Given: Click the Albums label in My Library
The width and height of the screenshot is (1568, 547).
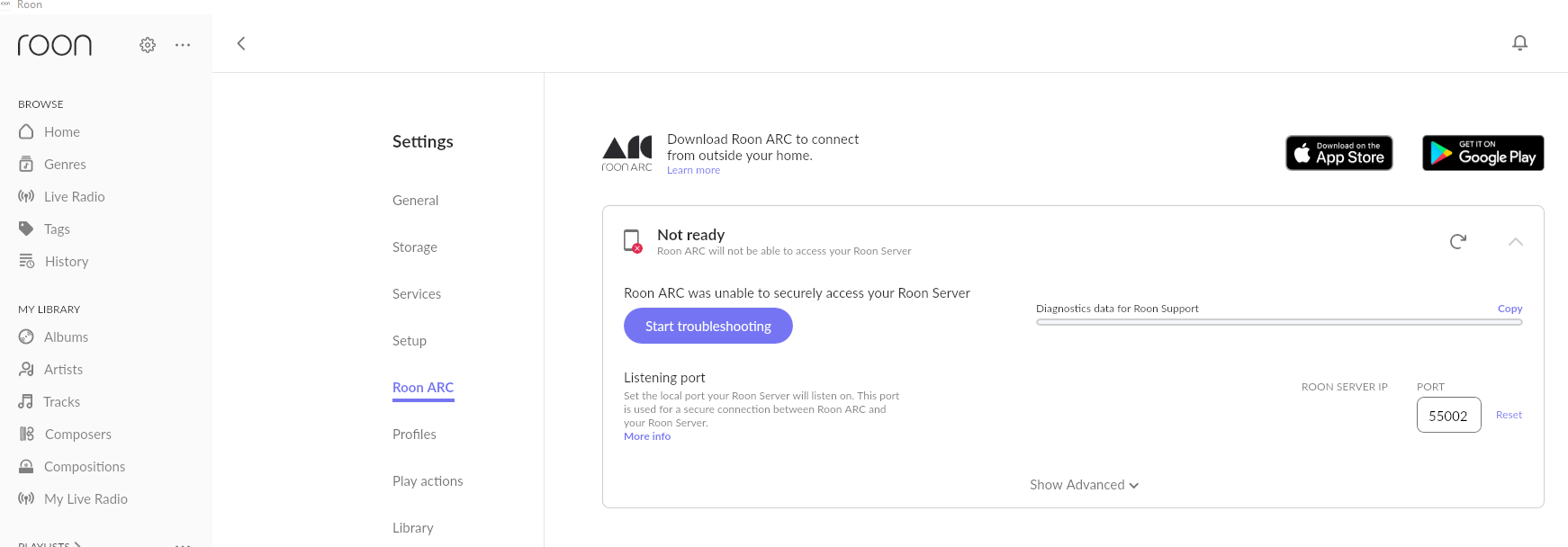Looking at the screenshot, I should click(67, 337).
